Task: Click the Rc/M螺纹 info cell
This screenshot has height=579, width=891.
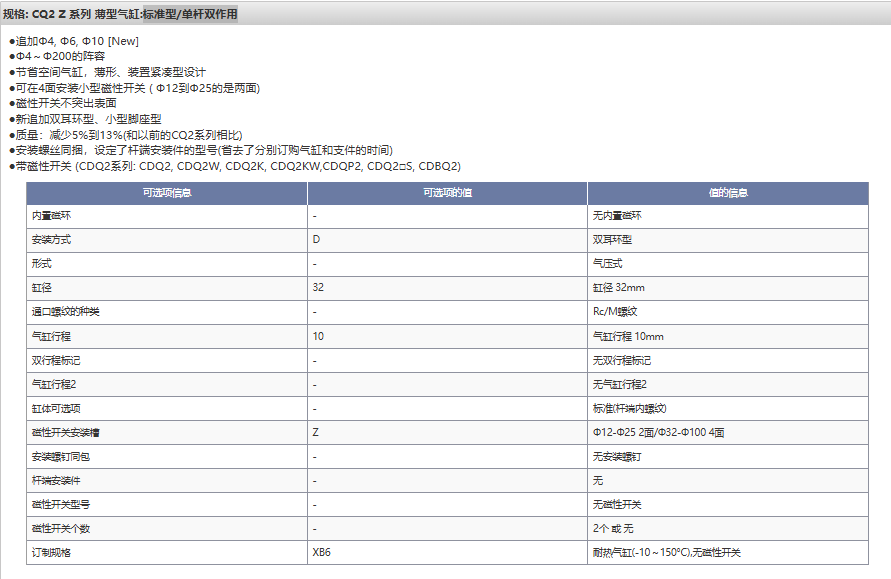Action: coord(615,313)
